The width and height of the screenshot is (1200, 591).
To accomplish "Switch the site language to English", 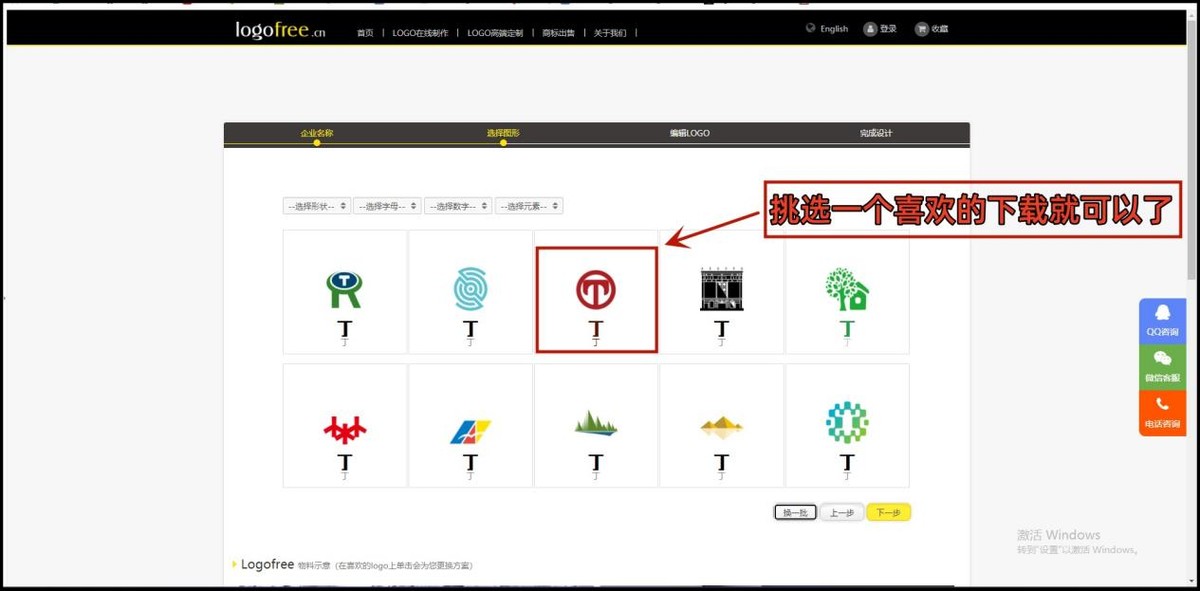I will 832,28.
